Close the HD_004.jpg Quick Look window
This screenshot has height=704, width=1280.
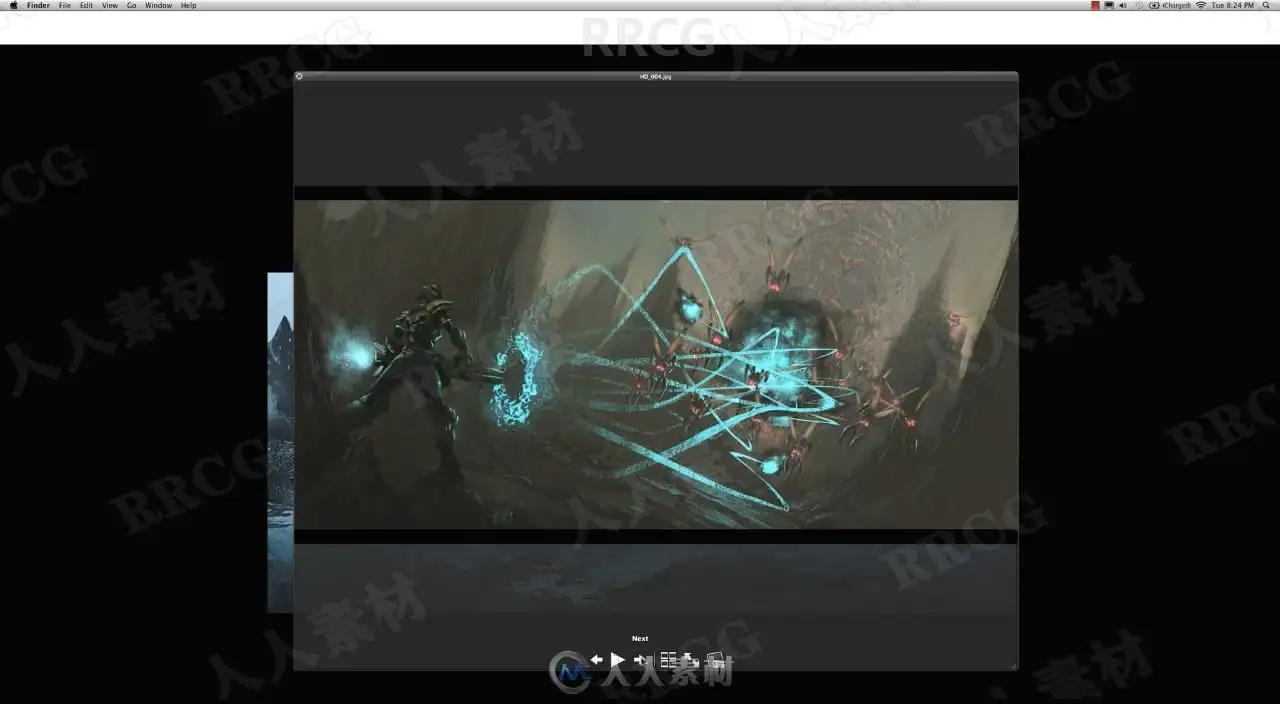[x=299, y=76]
